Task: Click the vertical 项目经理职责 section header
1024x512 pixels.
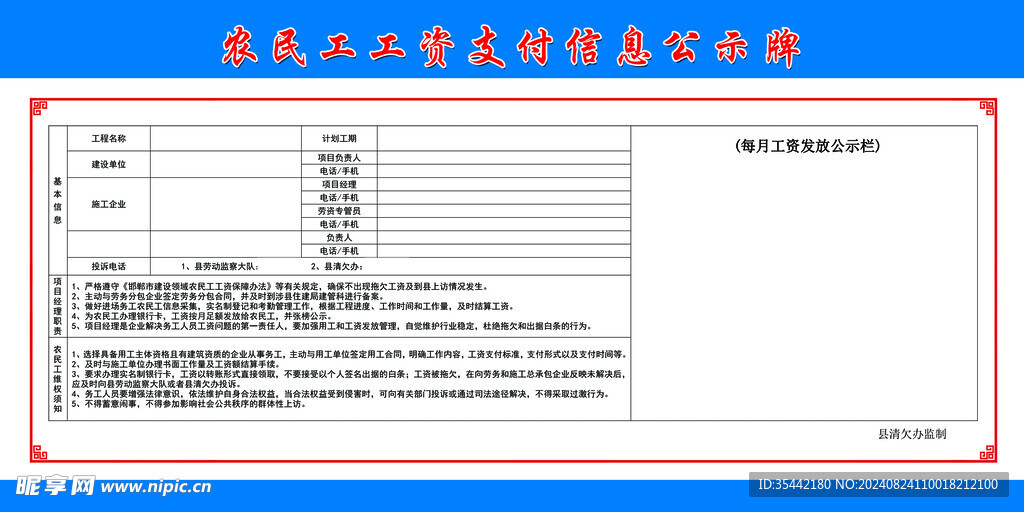Action: click(x=57, y=306)
